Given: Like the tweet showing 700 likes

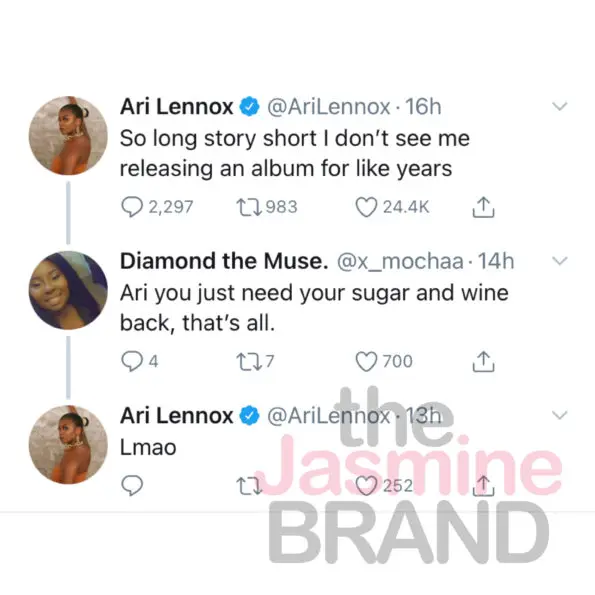Looking at the screenshot, I should [366, 362].
